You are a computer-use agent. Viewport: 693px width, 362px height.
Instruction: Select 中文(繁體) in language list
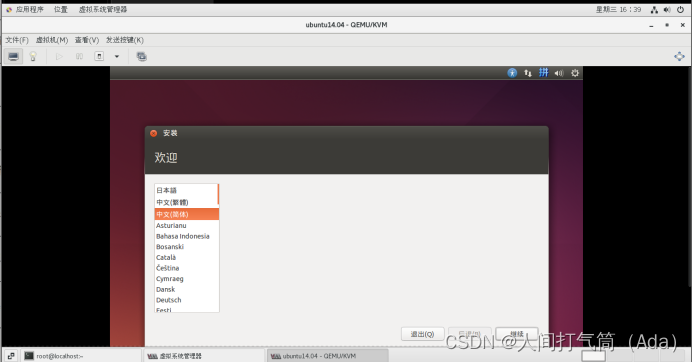[186, 202]
